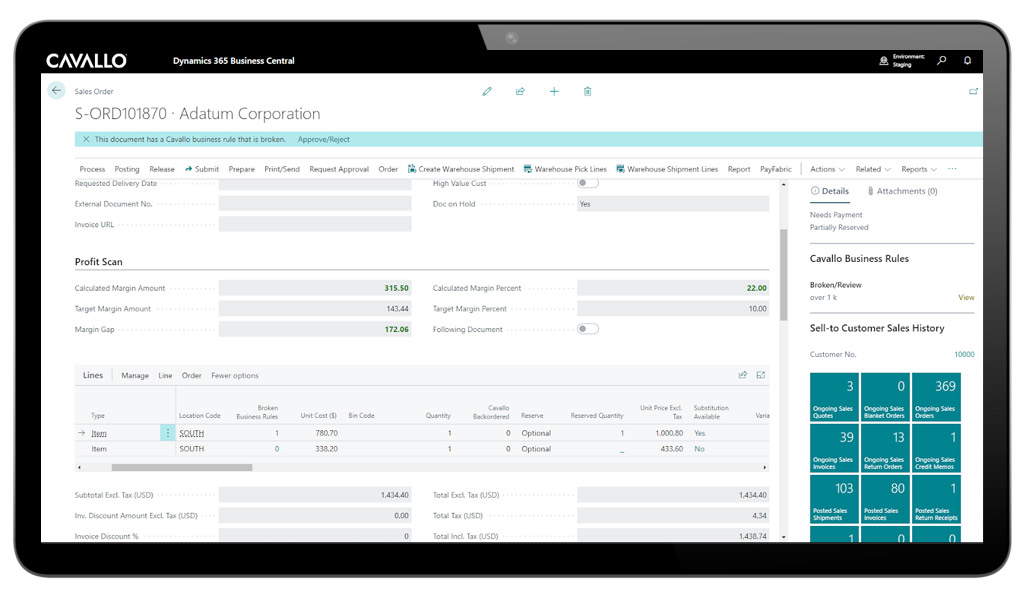Open row options for first Item line

pyautogui.click(x=167, y=433)
